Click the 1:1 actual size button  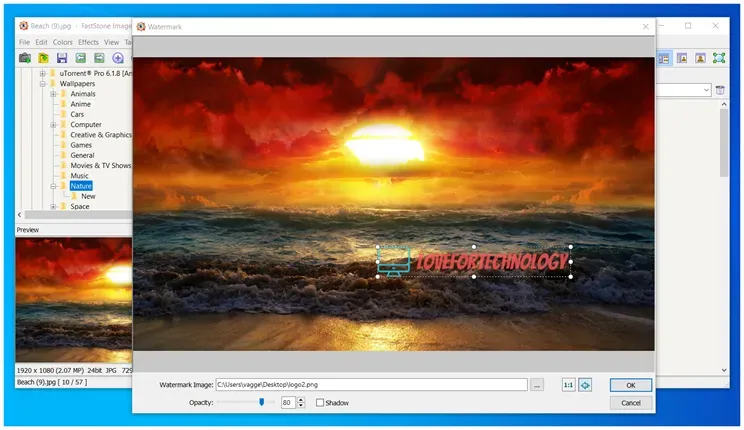pos(568,385)
